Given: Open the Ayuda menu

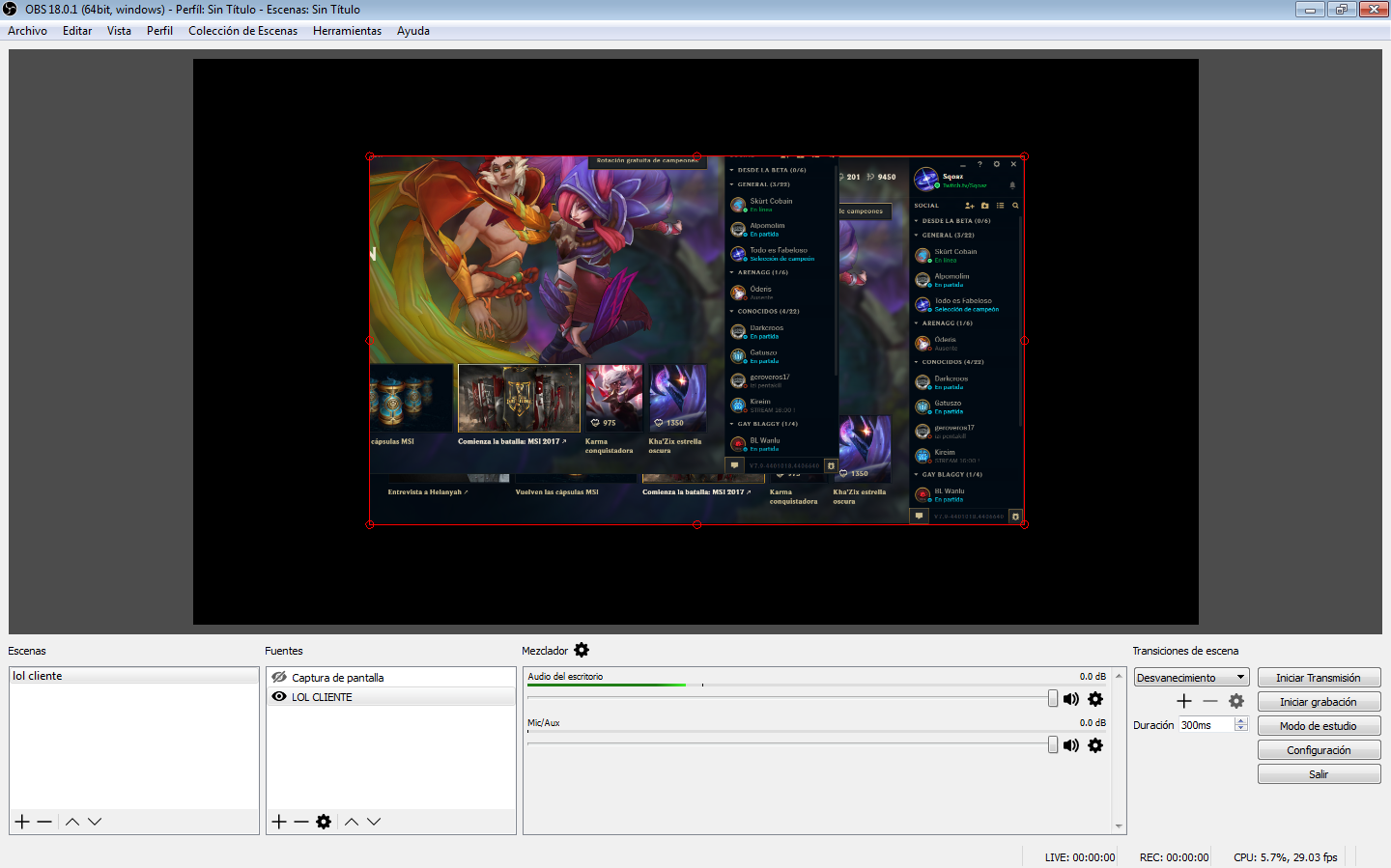Looking at the screenshot, I should click(x=413, y=31).
